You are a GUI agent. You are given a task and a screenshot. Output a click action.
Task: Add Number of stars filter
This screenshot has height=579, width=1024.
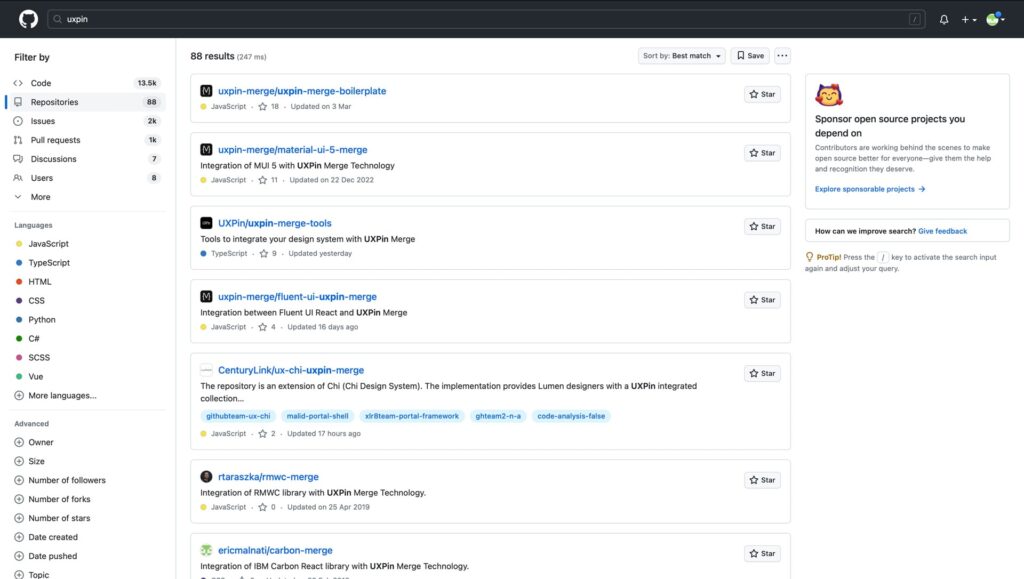coord(53,518)
